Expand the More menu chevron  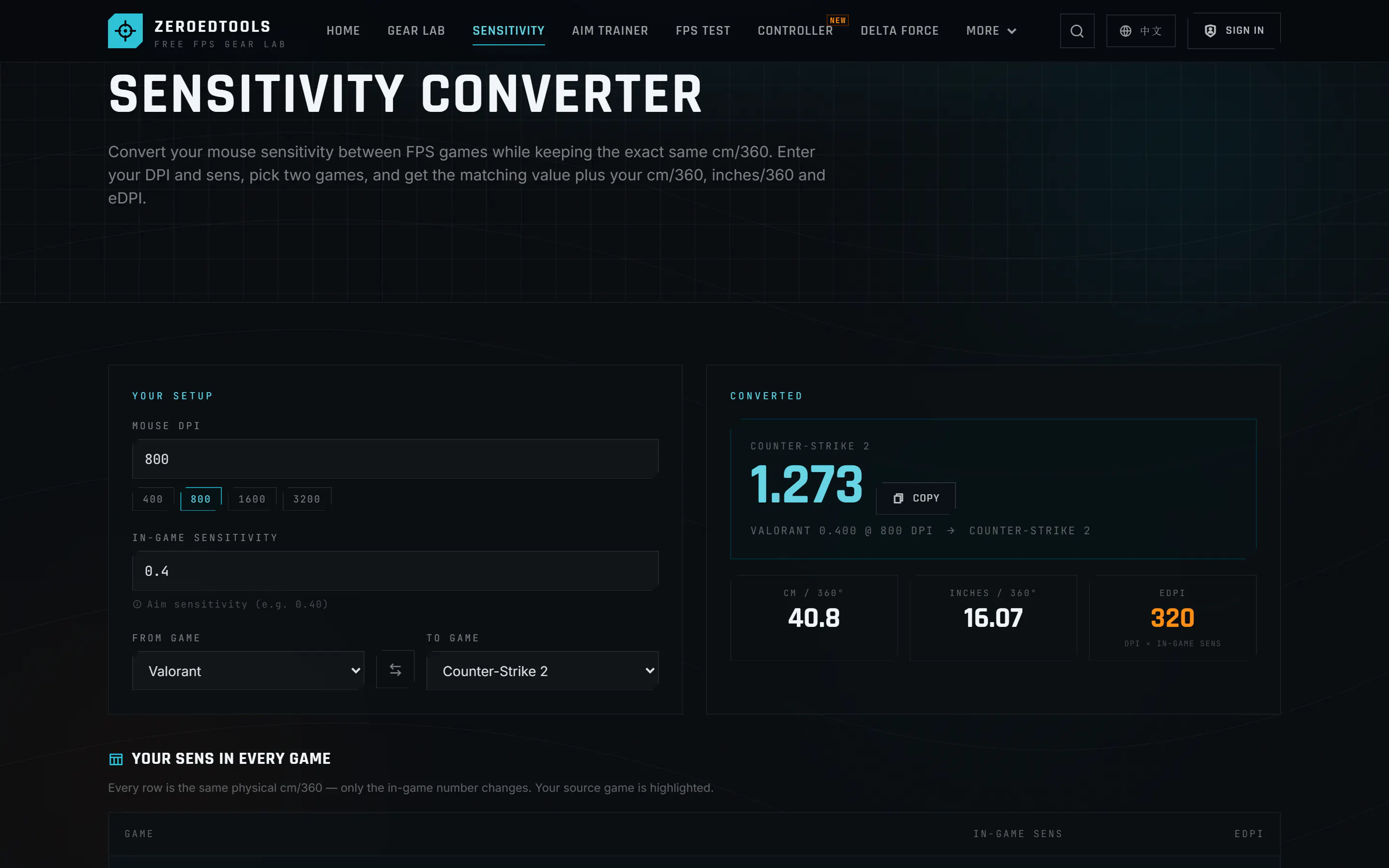(1011, 31)
